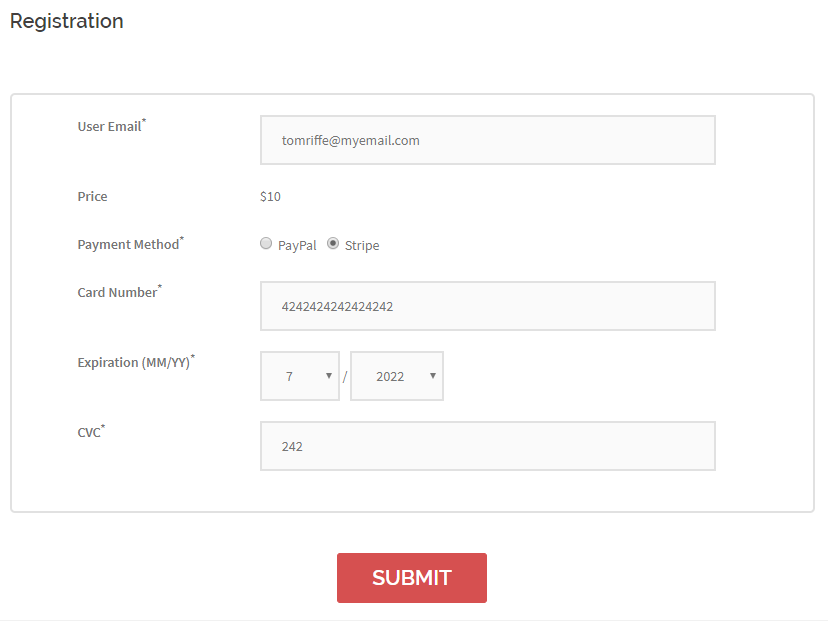Click the Stripe option label text
This screenshot has height=621, width=828.
[362, 245]
